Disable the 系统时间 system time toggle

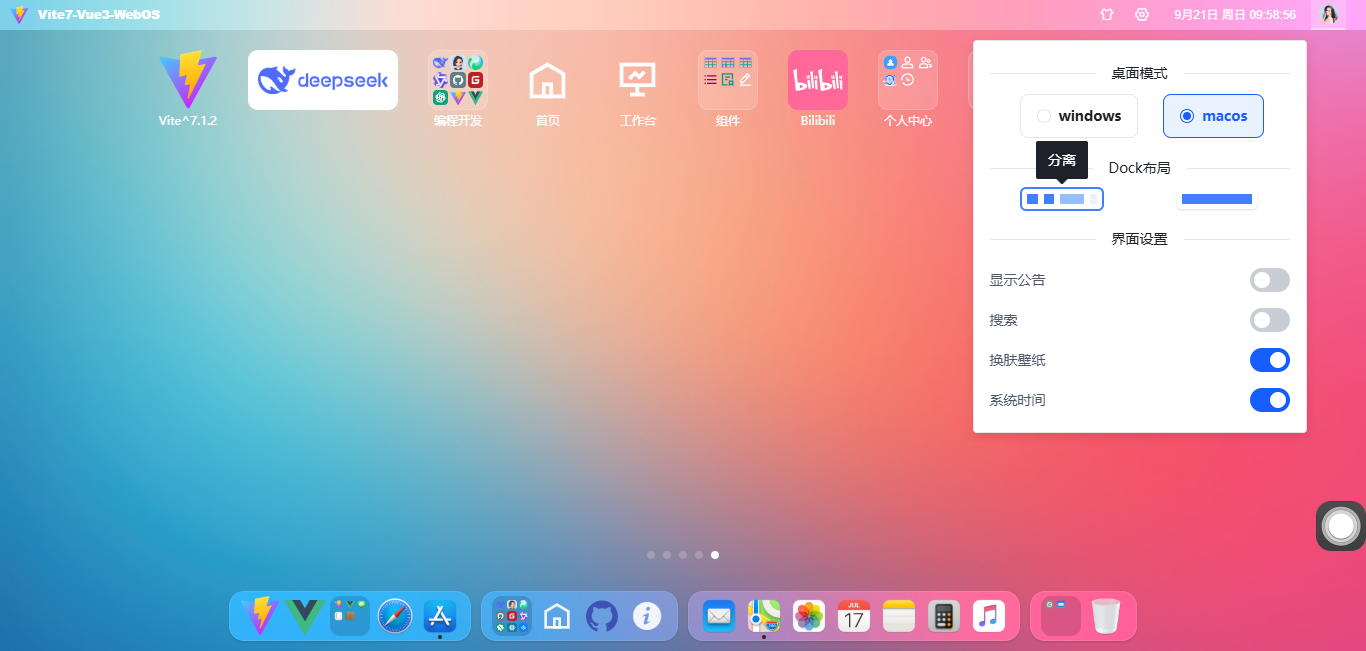[1269, 400]
